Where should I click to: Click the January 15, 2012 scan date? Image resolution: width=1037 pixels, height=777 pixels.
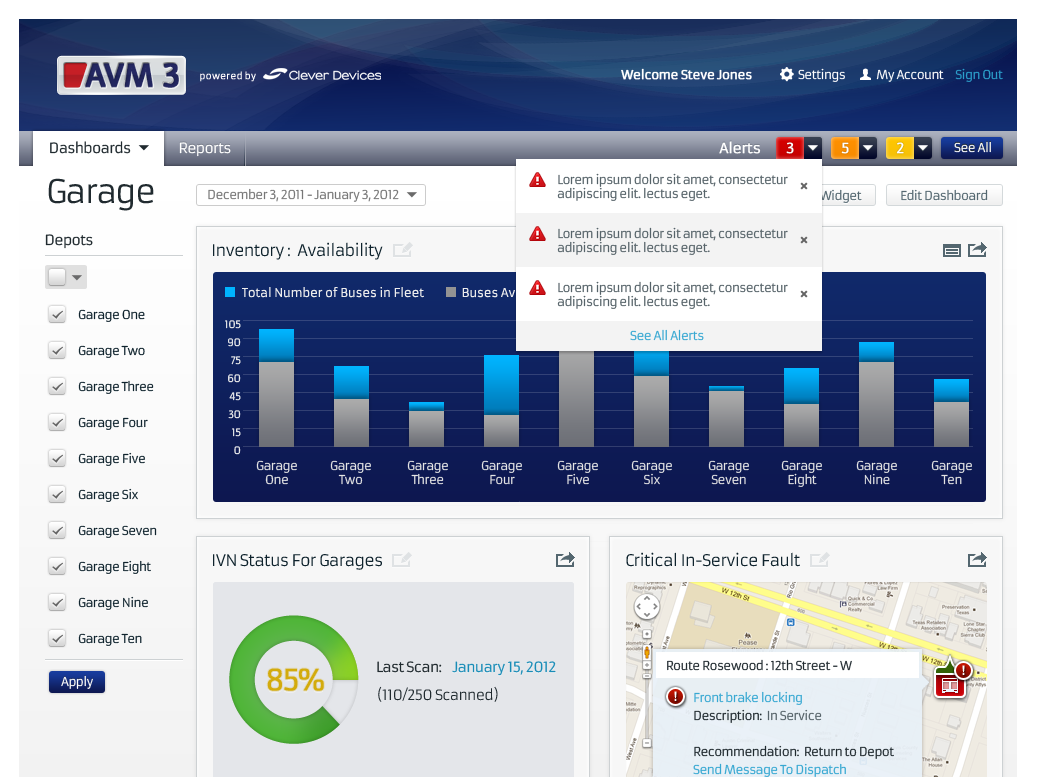pyautogui.click(x=504, y=667)
